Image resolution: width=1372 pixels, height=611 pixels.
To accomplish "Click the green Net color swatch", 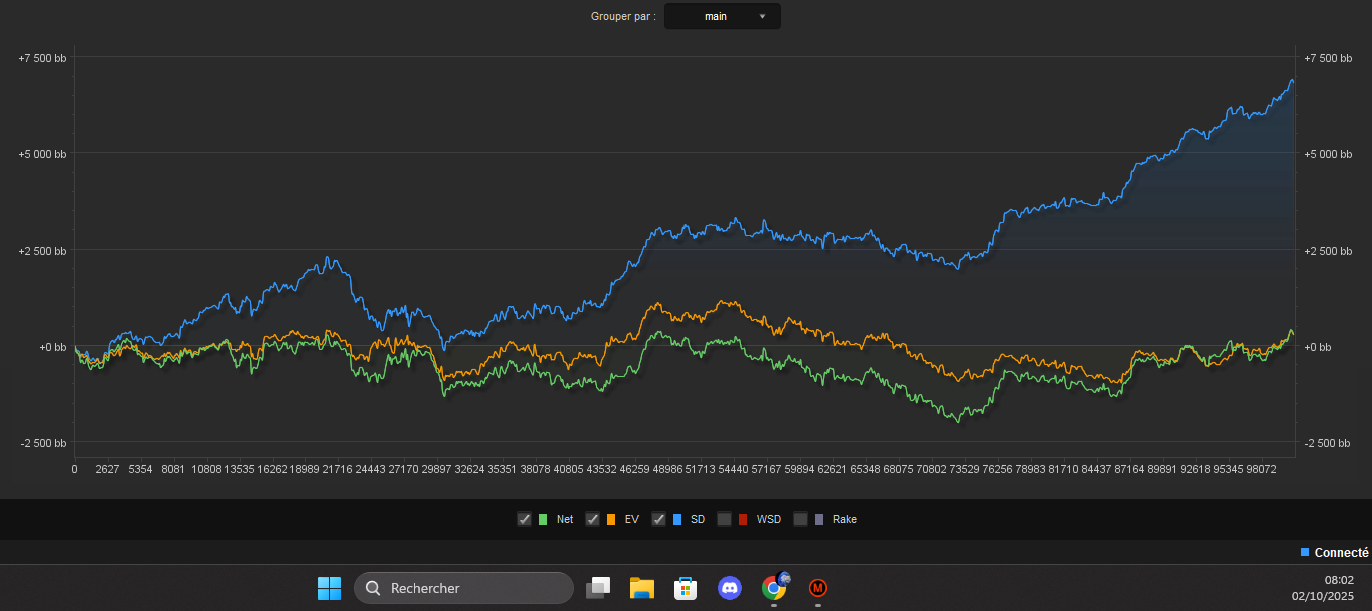I will coord(543,519).
